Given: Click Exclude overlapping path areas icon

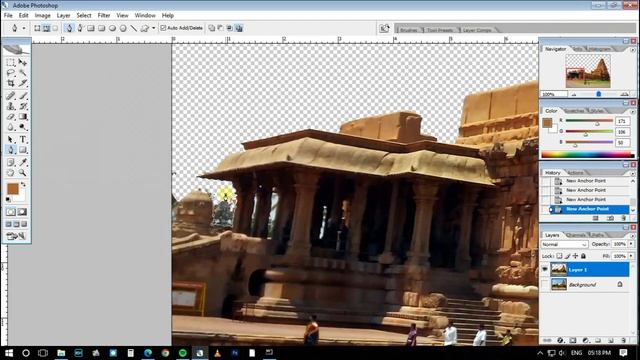Looking at the screenshot, I should tap(239, 28).
